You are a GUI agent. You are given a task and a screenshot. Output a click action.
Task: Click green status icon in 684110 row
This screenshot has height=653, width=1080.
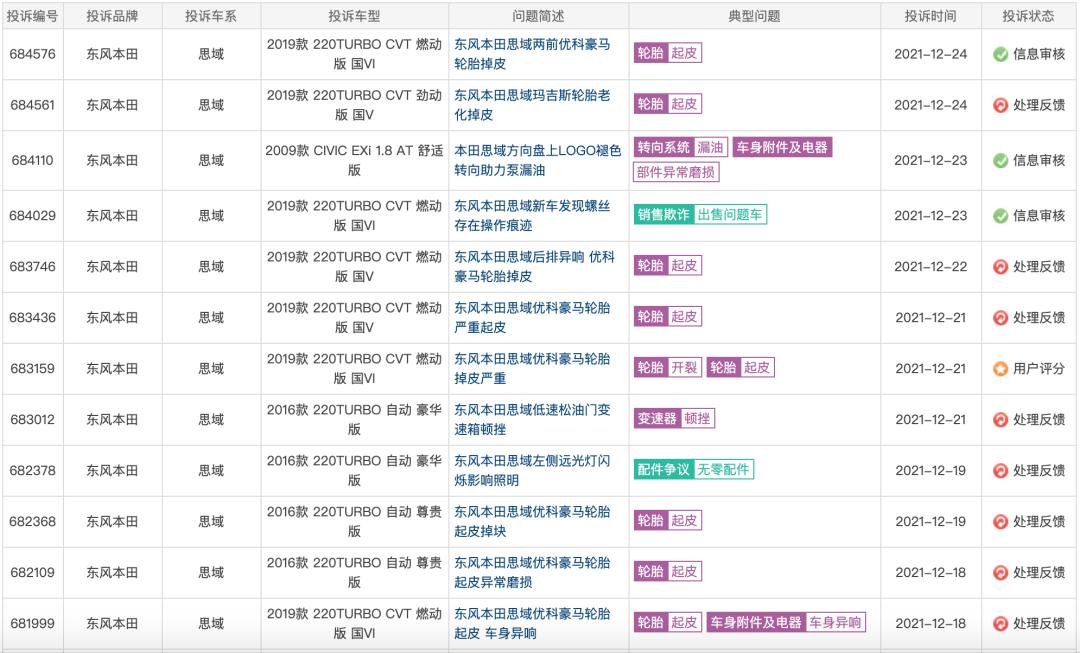(1000, 160)
